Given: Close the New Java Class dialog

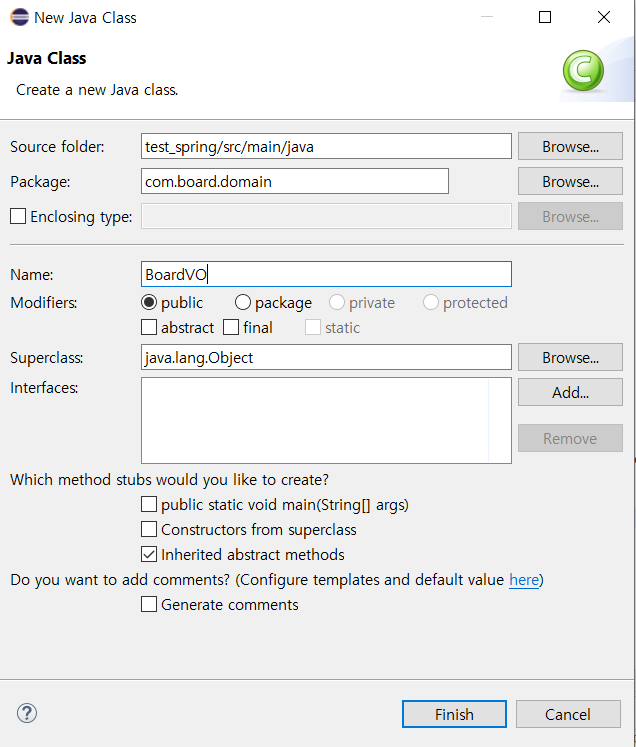Looking at the screenshot, I should coord(604,17).
